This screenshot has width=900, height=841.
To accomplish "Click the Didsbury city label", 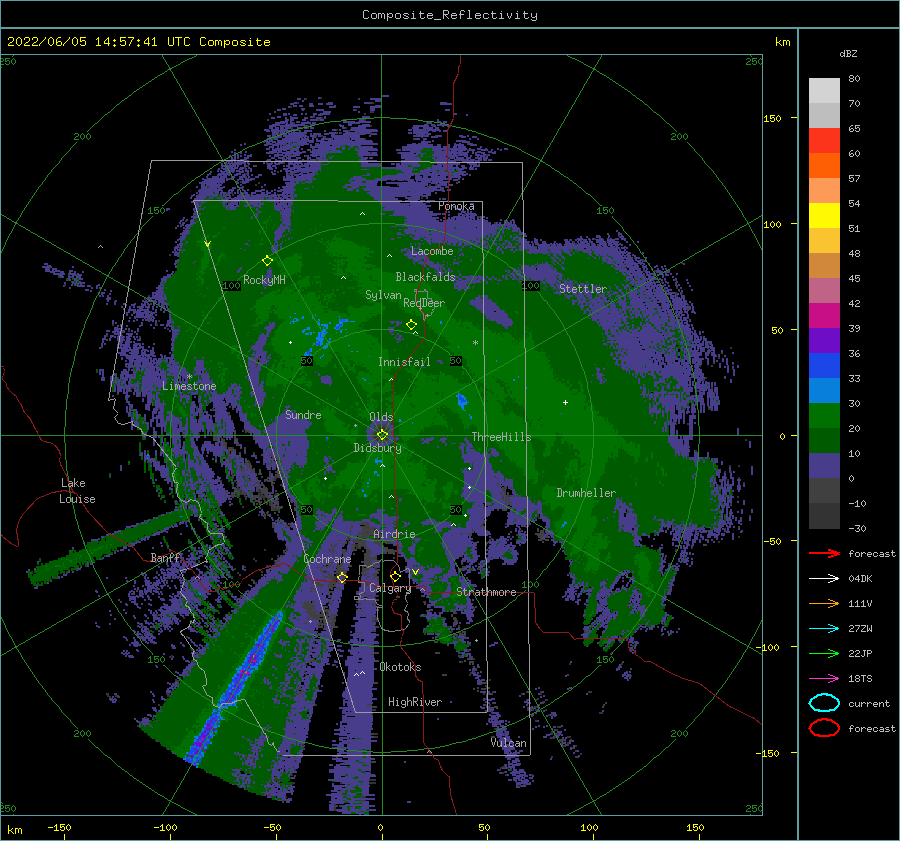I will coord(377,448).
